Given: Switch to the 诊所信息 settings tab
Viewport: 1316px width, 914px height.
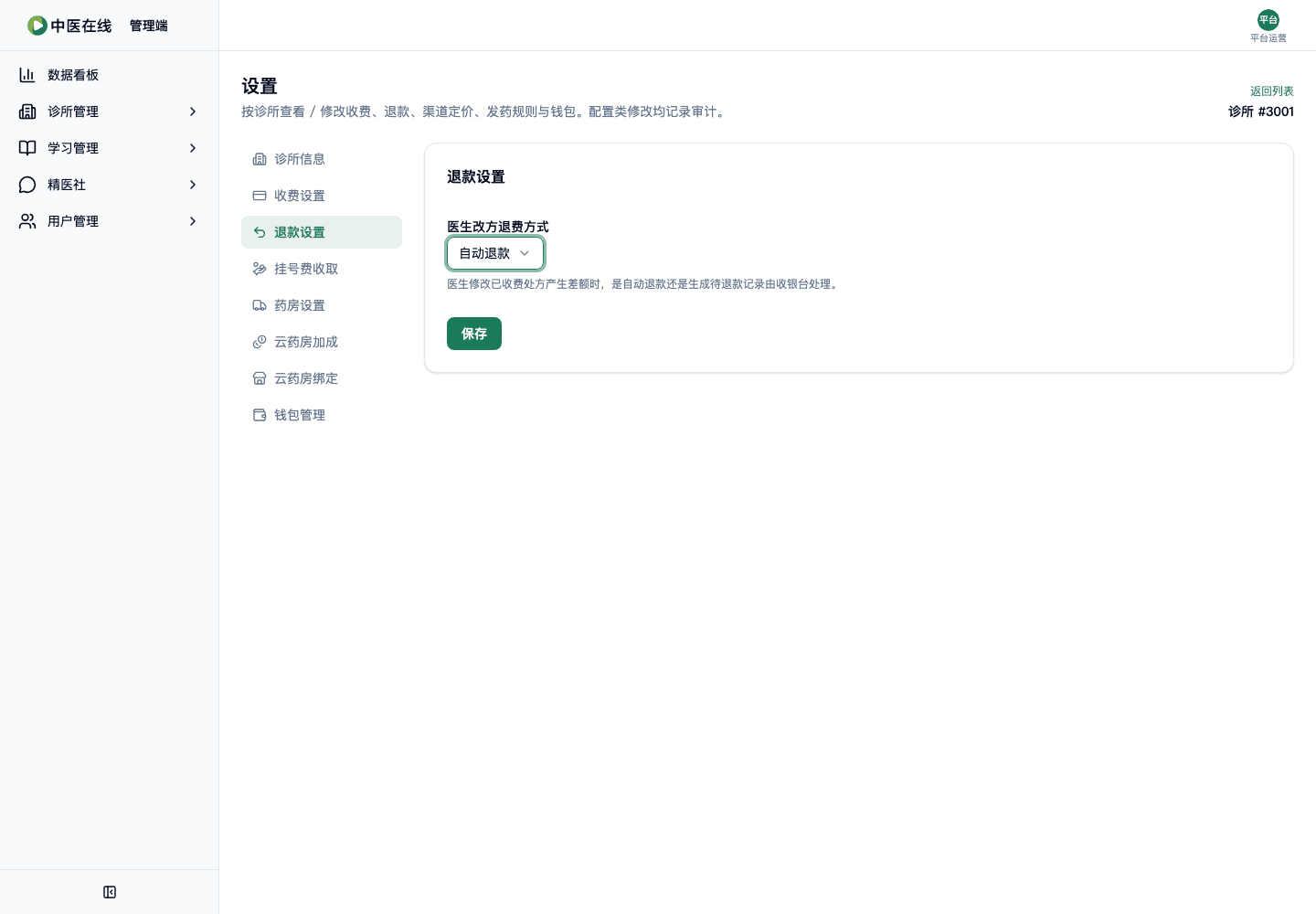Looking at the screenshot, I should pyautogui.click(x=322, y=159).
